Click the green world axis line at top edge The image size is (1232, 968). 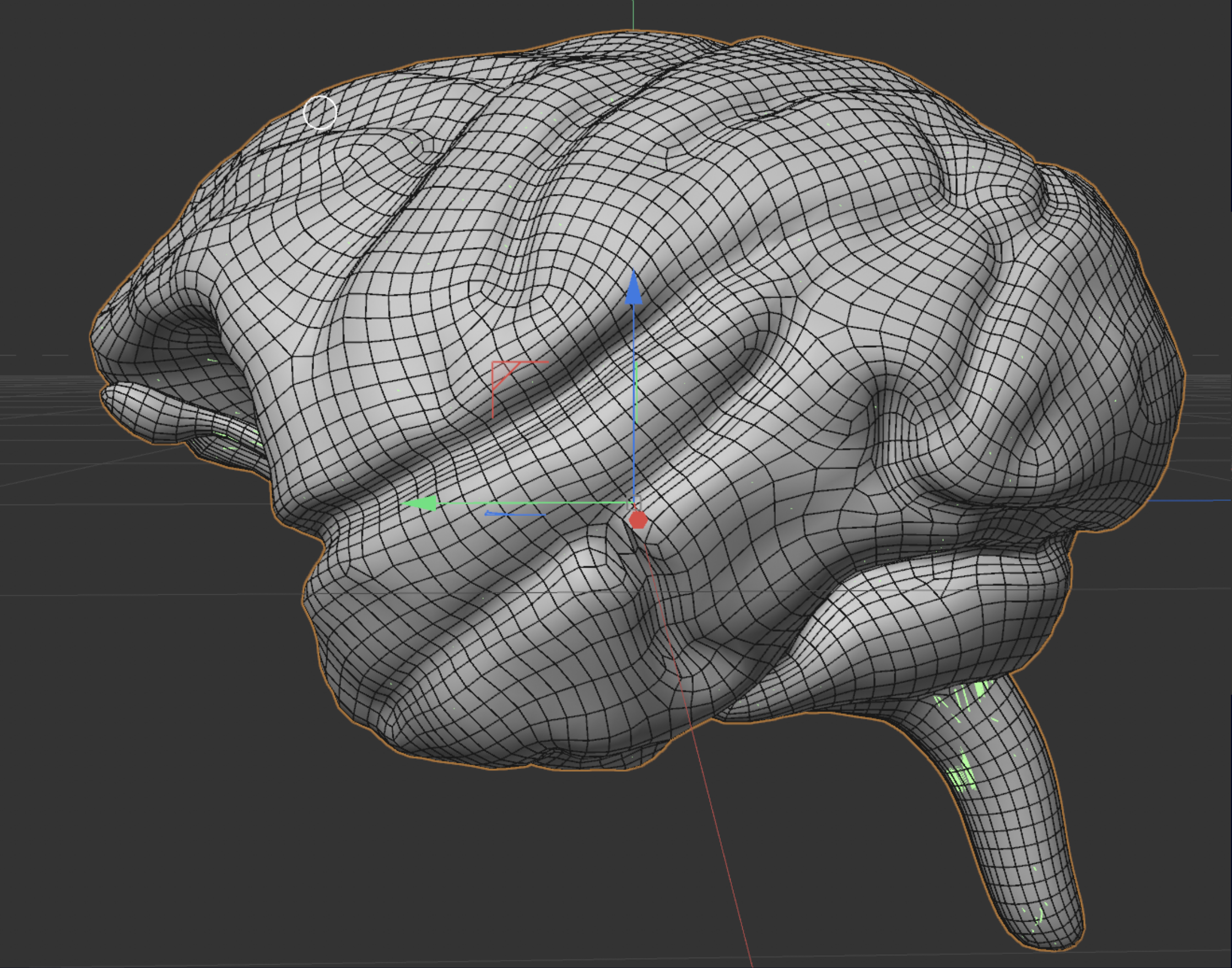[x=633, y=14]
